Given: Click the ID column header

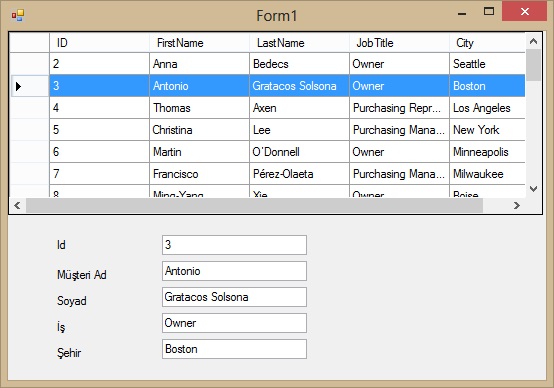Looking at the screenshot, I should click(99, 43).
